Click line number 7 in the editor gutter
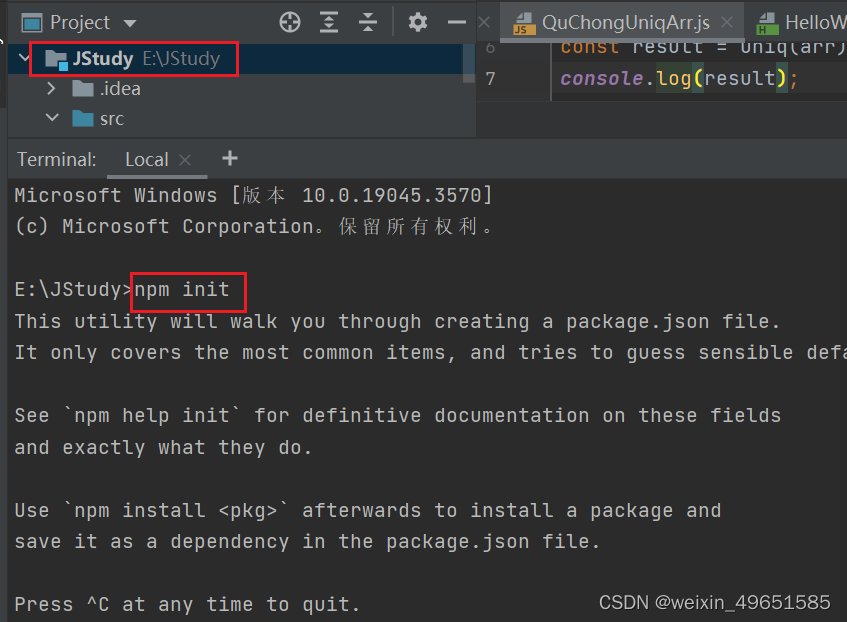 [x=491, y=78]
